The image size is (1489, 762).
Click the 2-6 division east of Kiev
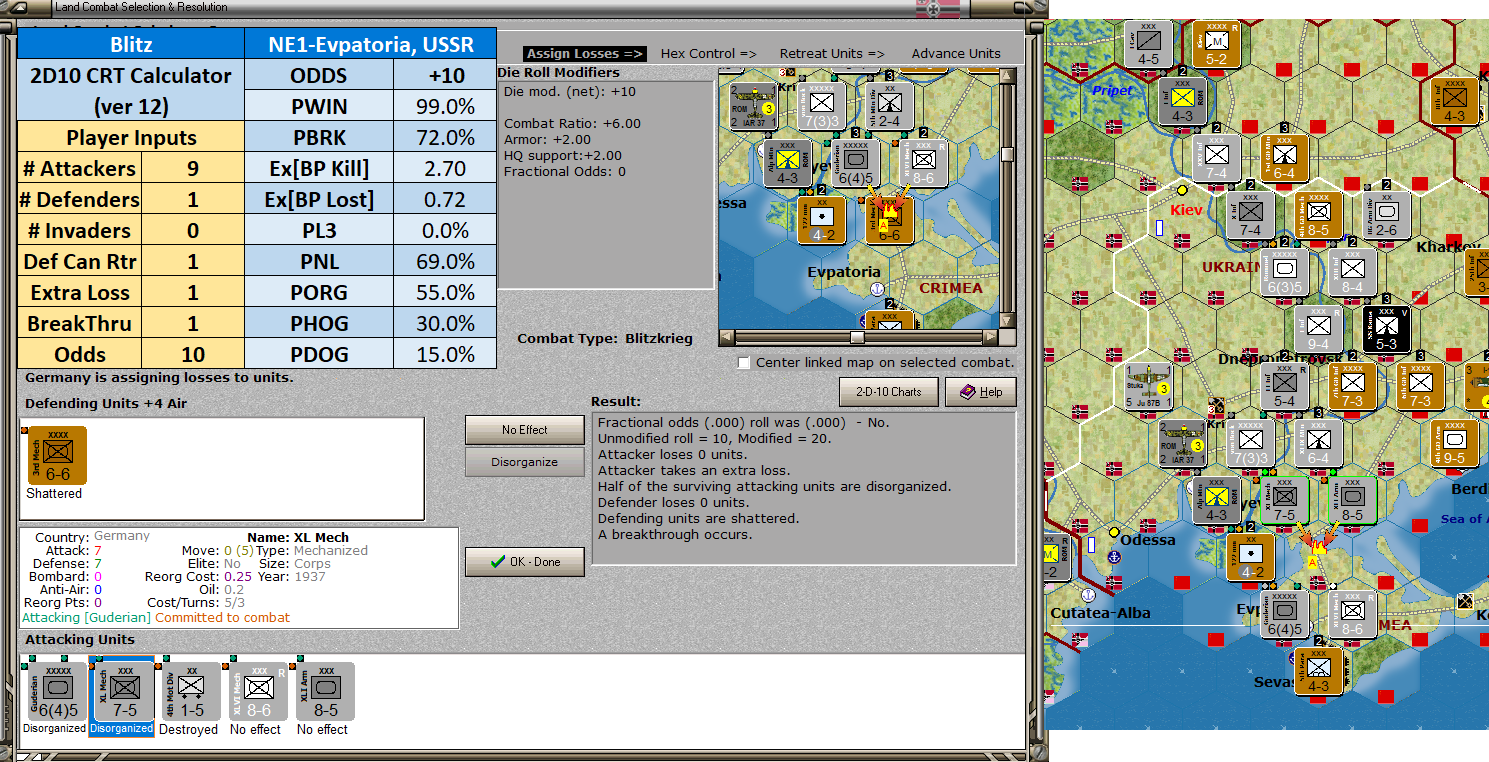pyautogui.click(x=1386, y=215)
